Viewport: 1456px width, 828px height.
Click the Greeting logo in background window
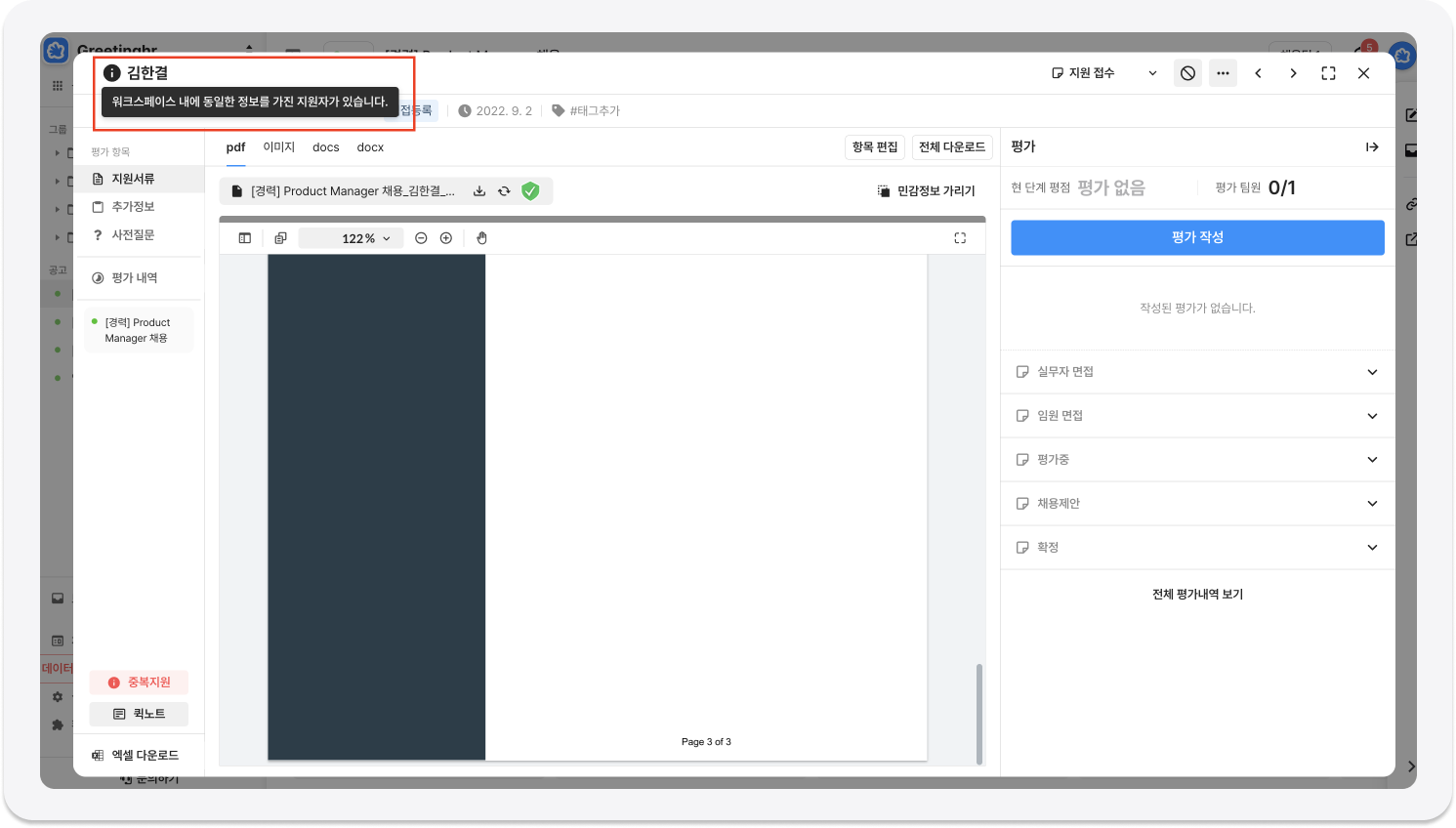(57, 49)
